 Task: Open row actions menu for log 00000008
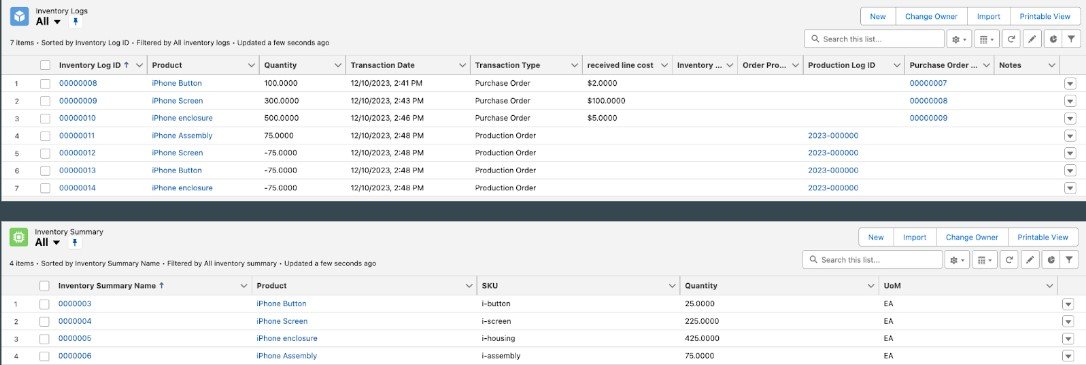(x=1070, y=83)
